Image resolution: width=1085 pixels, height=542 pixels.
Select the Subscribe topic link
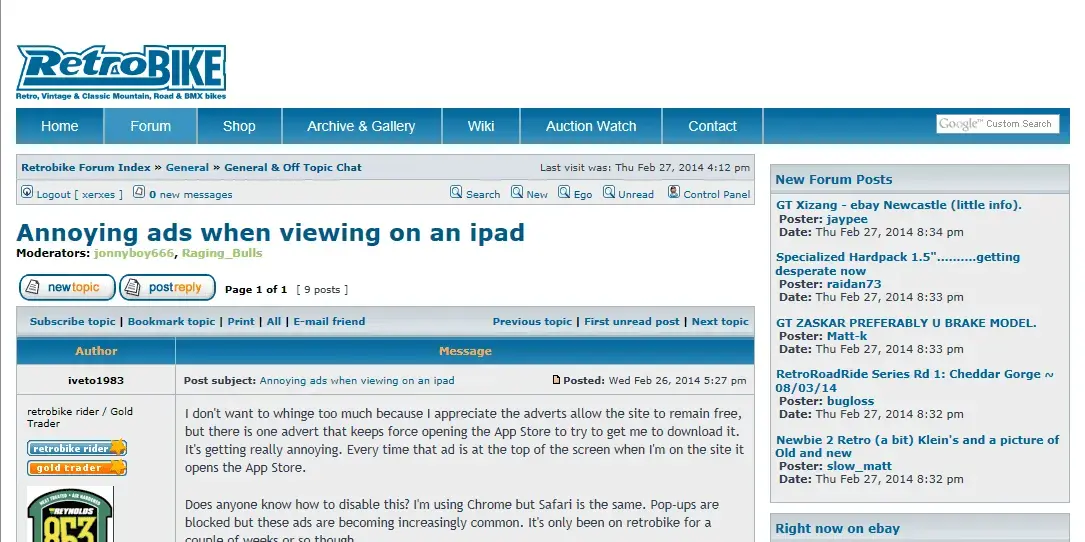coord(73,321)
